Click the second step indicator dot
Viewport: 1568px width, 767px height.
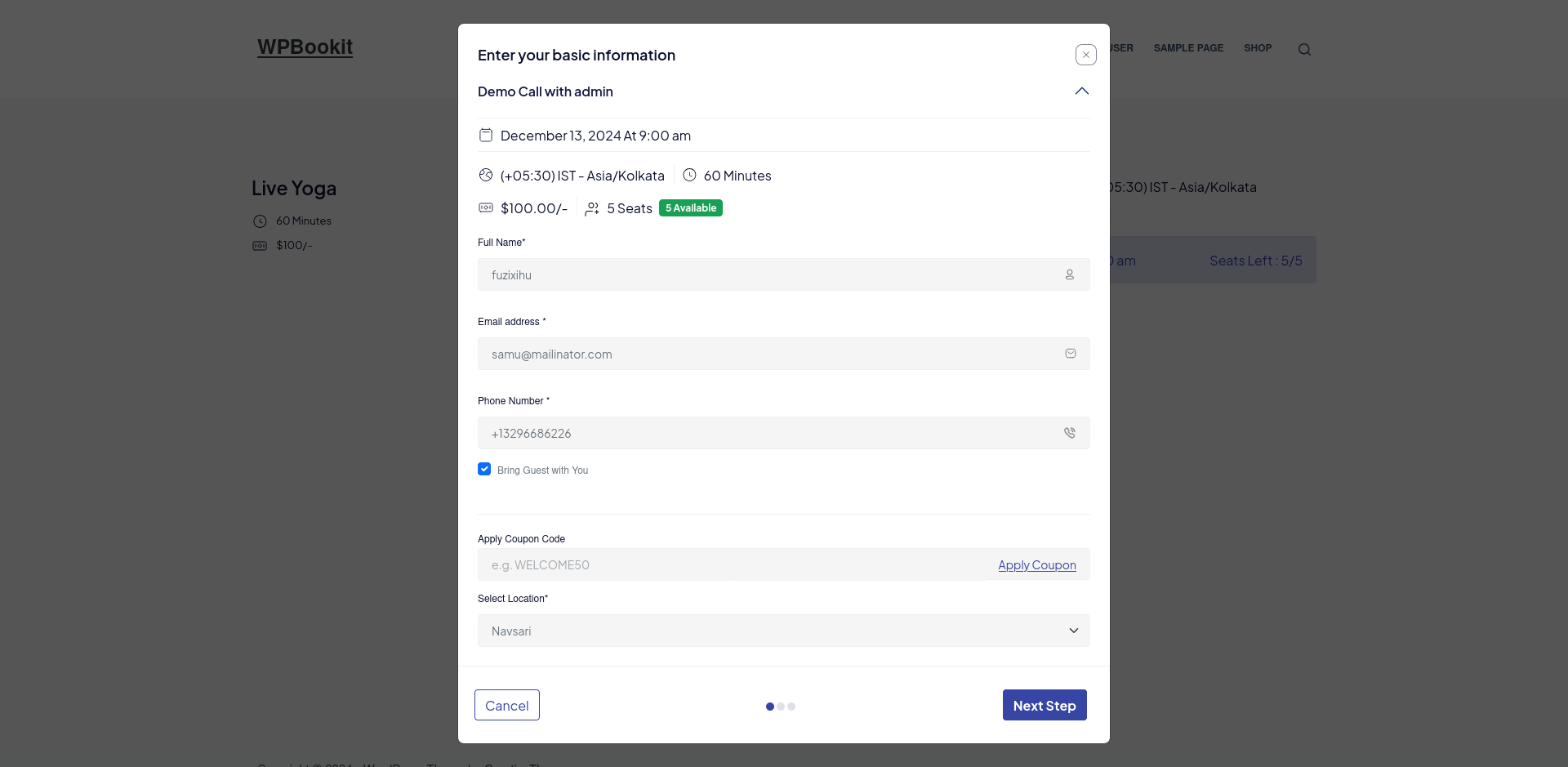(781, 707)
